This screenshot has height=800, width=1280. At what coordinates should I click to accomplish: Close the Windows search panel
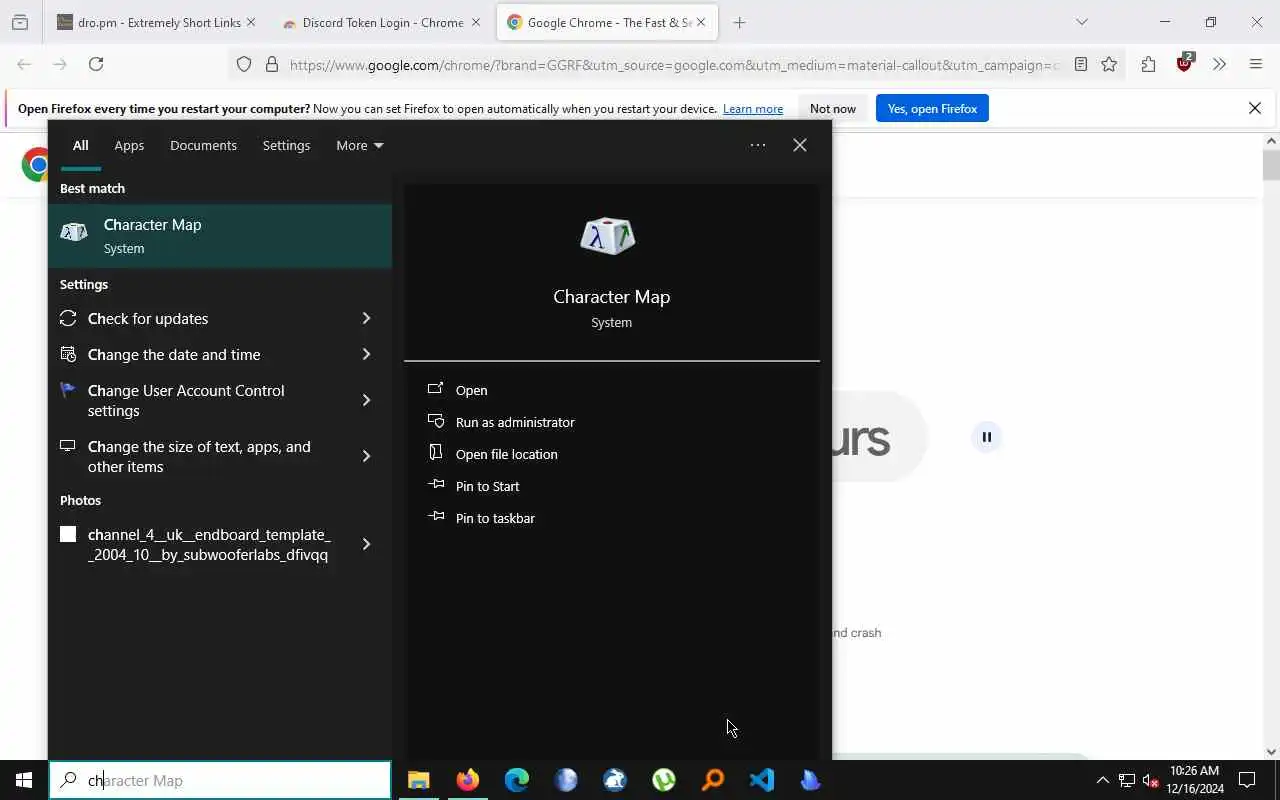click(x=800, y=145)
